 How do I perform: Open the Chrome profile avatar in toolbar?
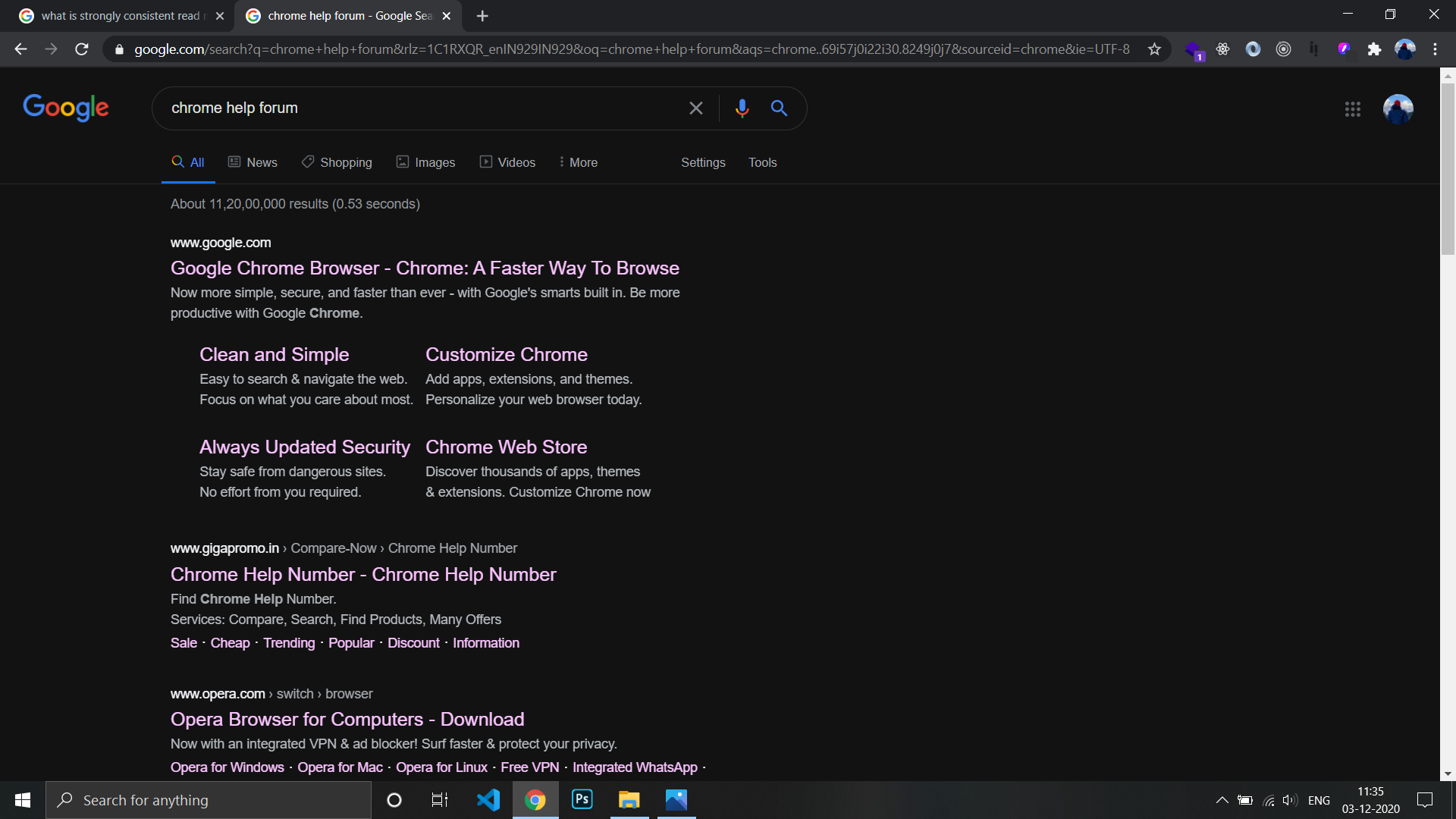click(1405, 49)
